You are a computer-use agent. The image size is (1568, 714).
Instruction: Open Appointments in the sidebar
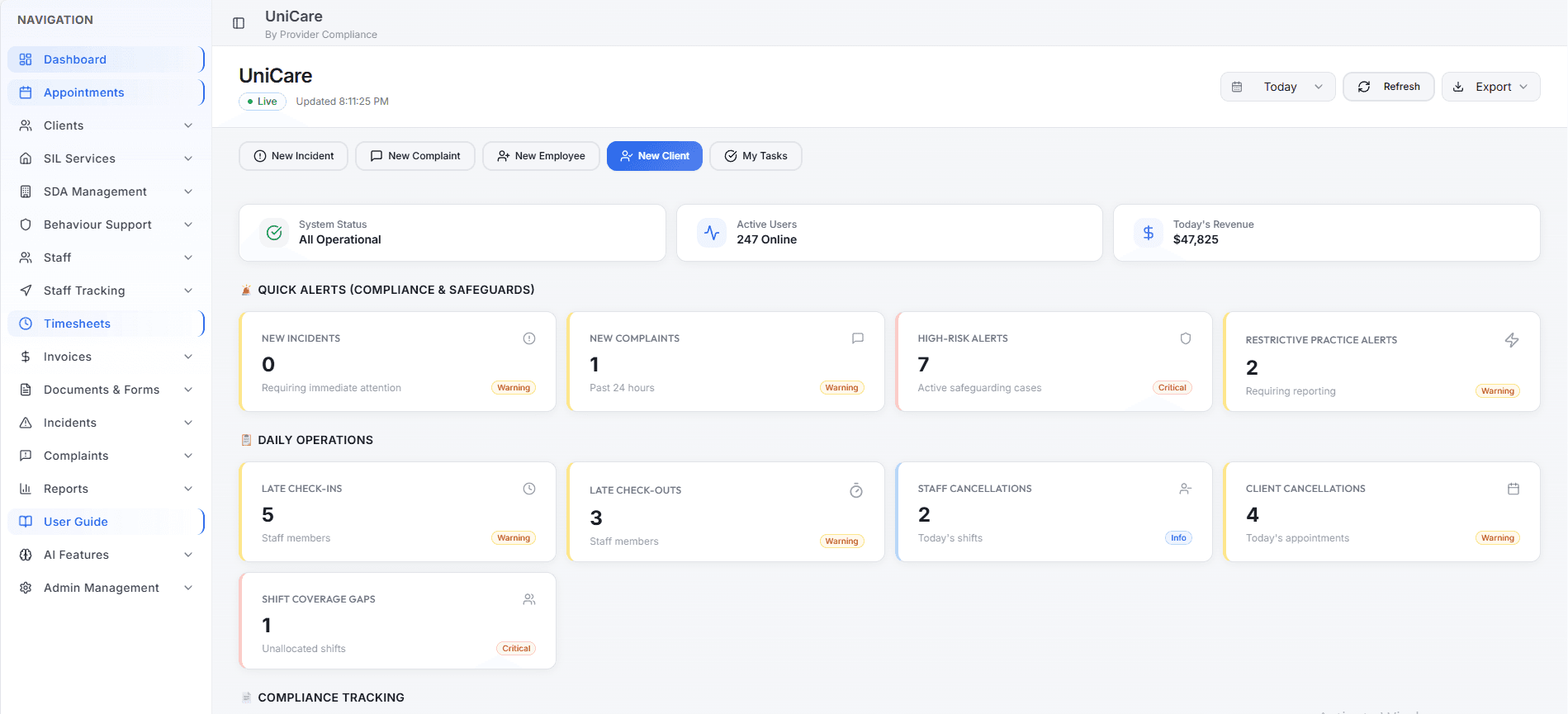point(106,92)
